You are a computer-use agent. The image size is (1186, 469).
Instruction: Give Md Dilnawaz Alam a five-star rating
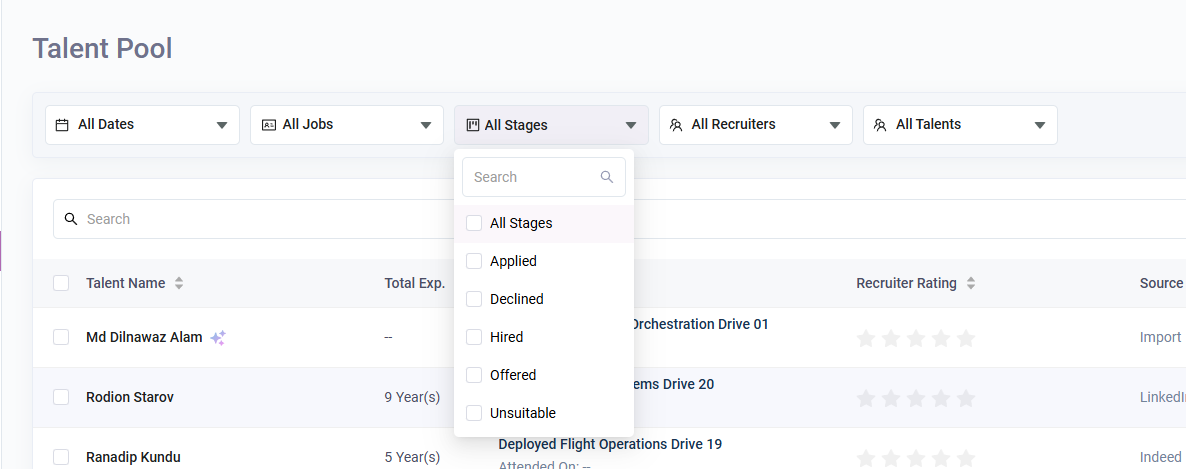click(966, 338)
